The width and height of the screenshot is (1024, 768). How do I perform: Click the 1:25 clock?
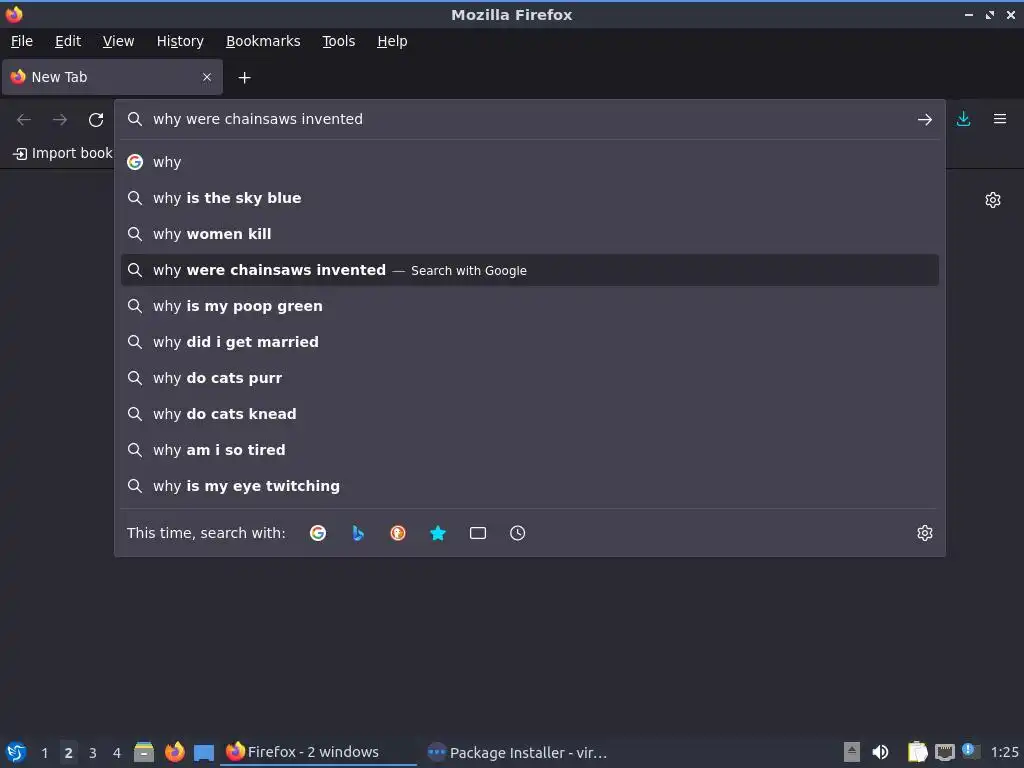[1004, 752]
